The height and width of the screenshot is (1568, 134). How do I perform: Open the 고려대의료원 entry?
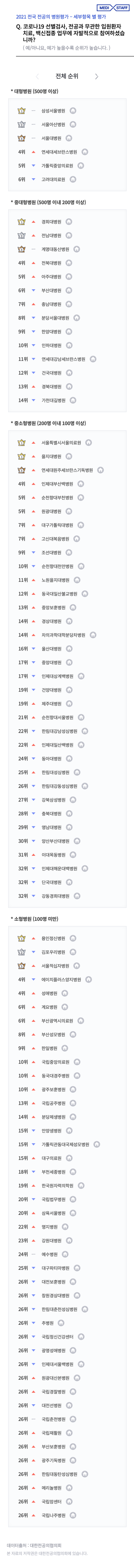(53, 180)
